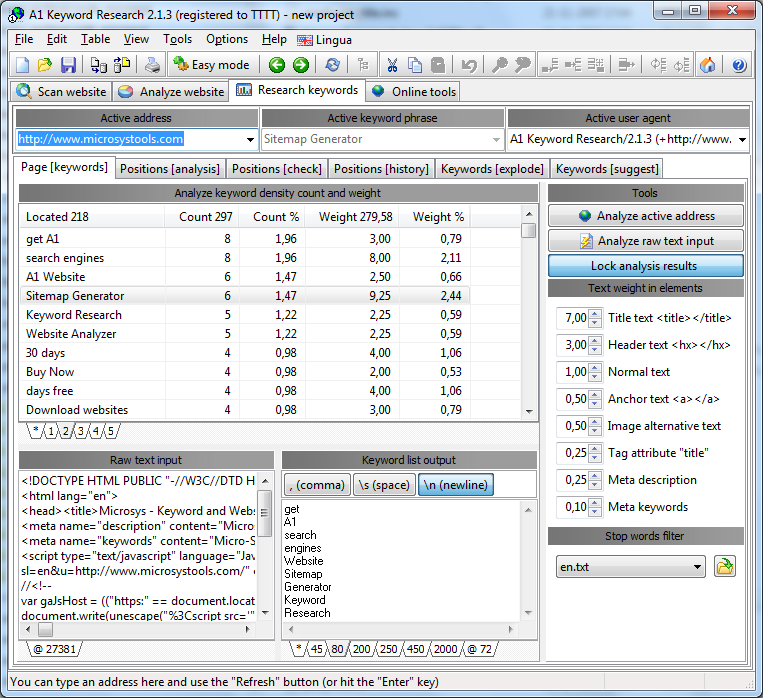Sort by Count 297 column header

(201, 217)
